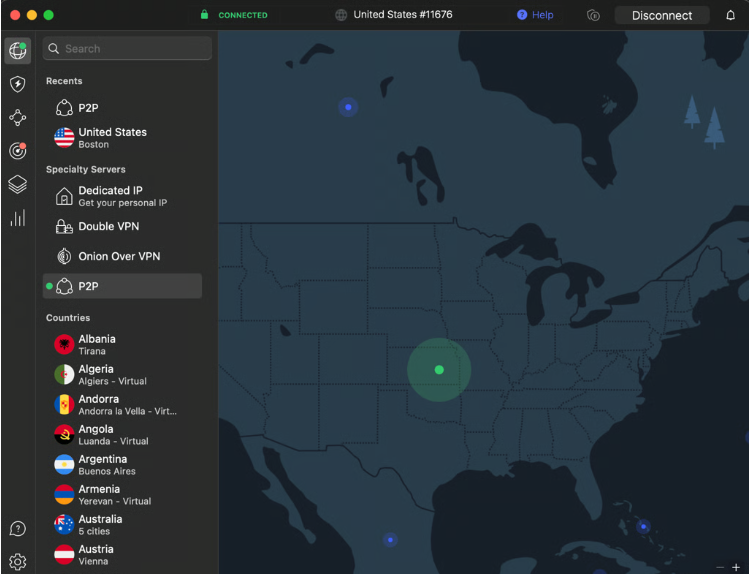The height and width of the screenshot is (574, 751).
Task: Click the blue server dot in Mexico
Action: pos(390,540)
